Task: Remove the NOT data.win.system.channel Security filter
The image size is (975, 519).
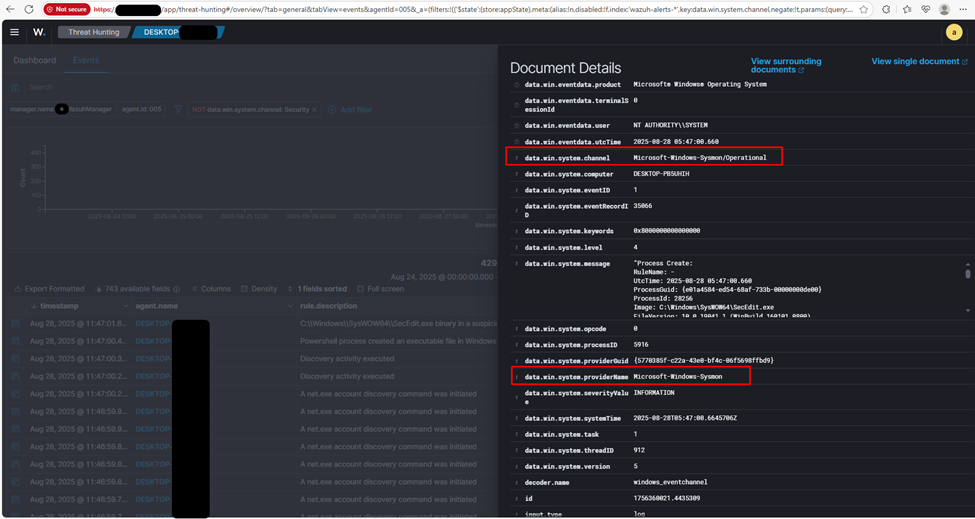Action: 314,109
